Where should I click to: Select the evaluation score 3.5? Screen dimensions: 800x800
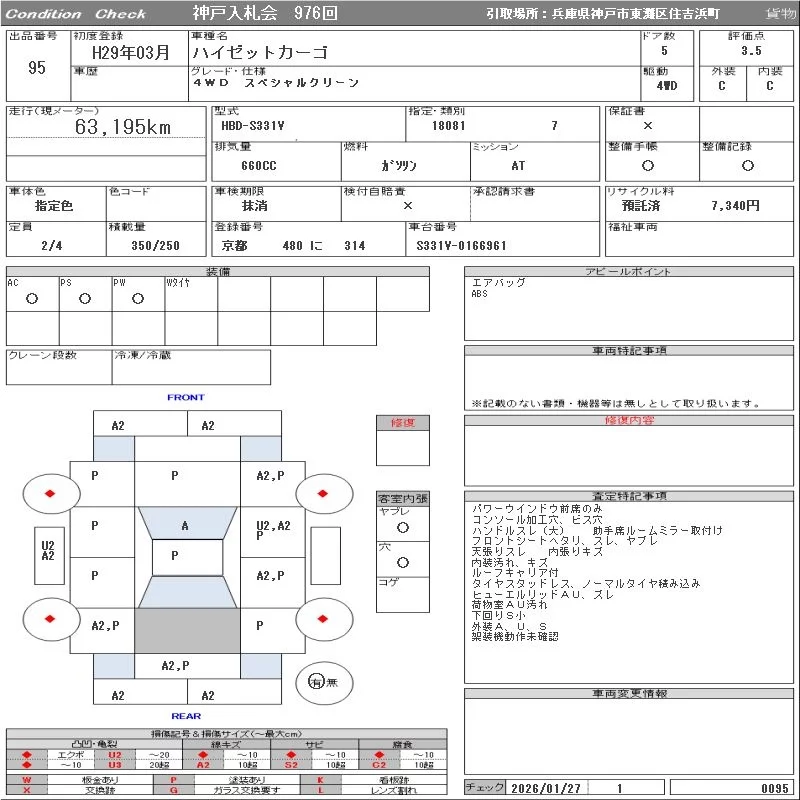tap(751, 51)
